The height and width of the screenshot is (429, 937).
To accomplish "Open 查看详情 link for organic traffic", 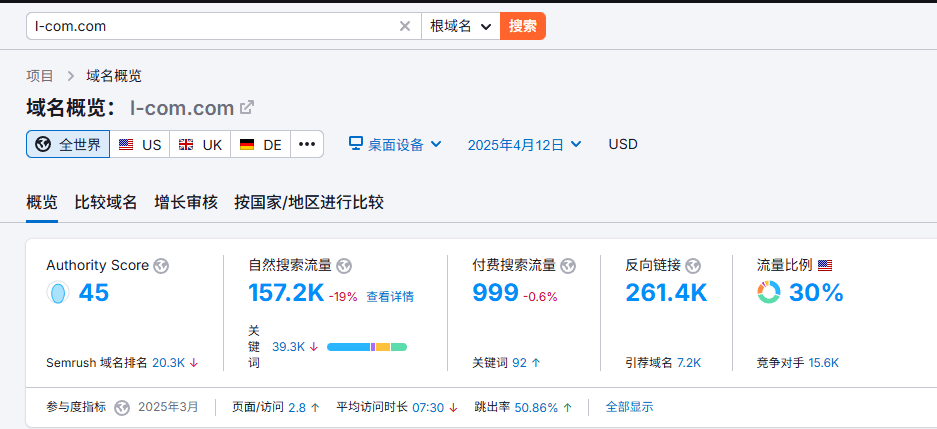I will [x=390, y=296].
